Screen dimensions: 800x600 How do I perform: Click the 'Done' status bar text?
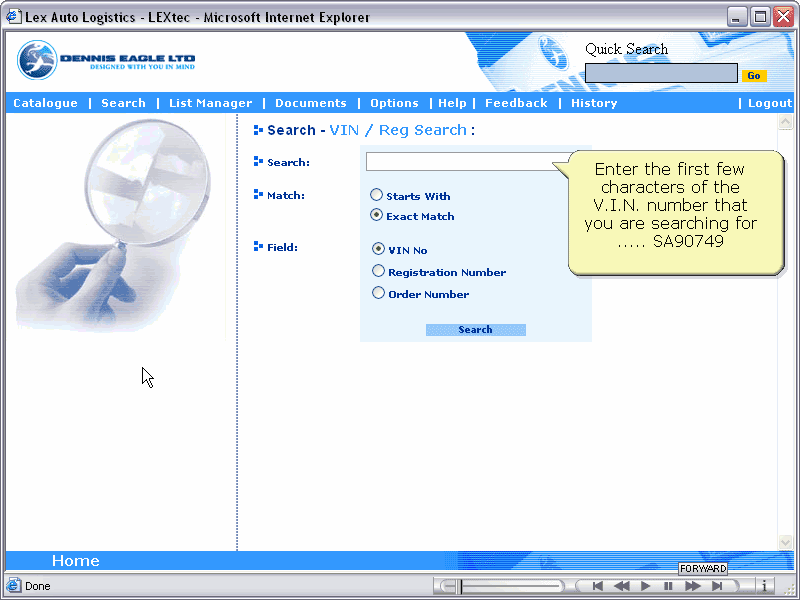tap(38, 586)
